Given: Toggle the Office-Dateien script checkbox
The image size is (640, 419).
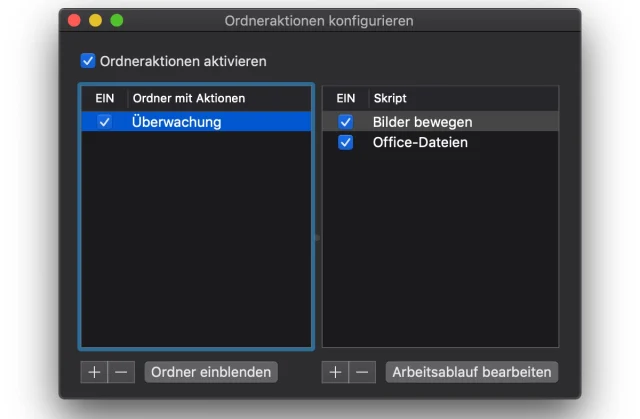Looking at the screenshot, I should coord(346,143).
